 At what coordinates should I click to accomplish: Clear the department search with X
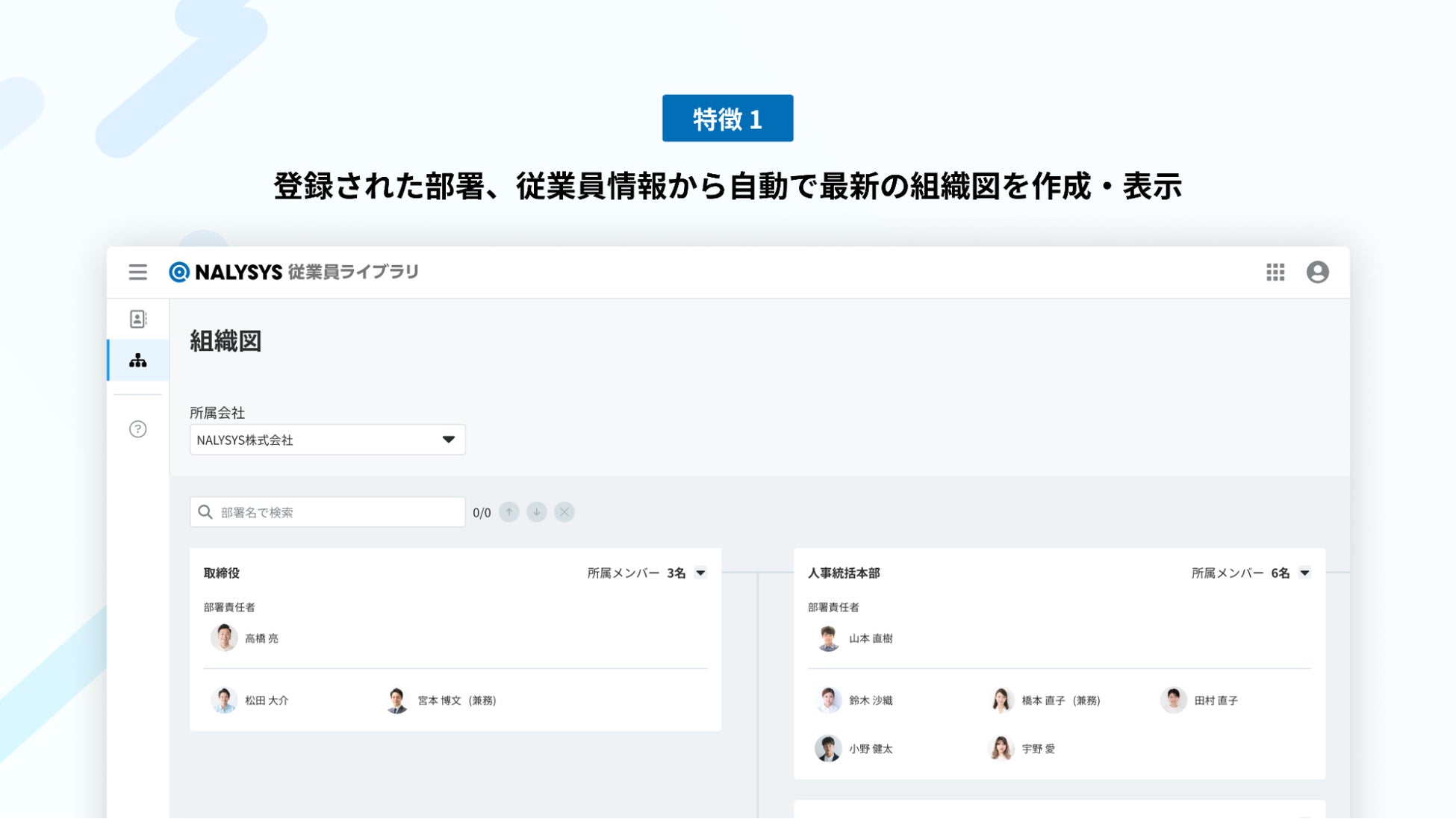click(x=564, y=512)
